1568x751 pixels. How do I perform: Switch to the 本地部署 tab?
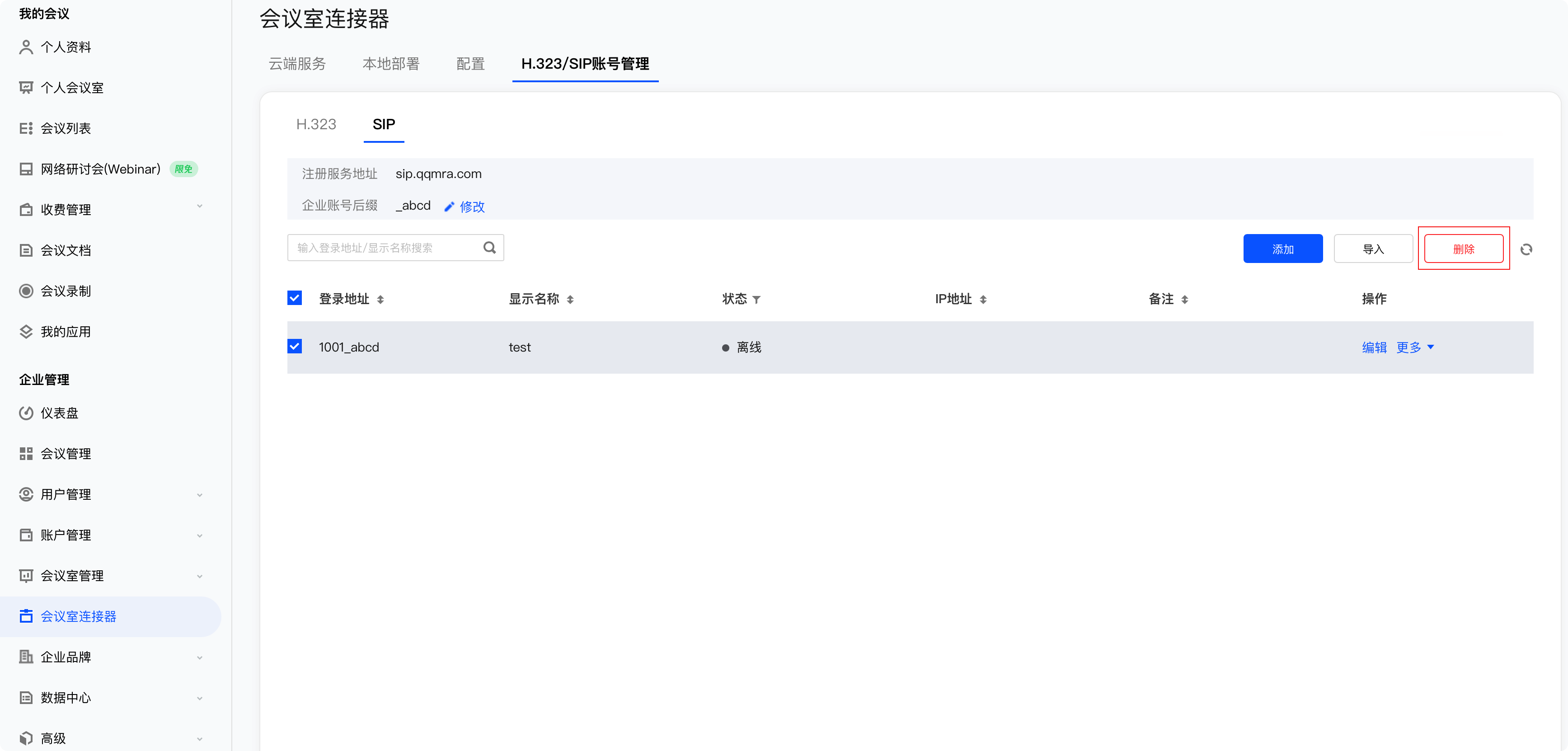click(x=391, y=64)
